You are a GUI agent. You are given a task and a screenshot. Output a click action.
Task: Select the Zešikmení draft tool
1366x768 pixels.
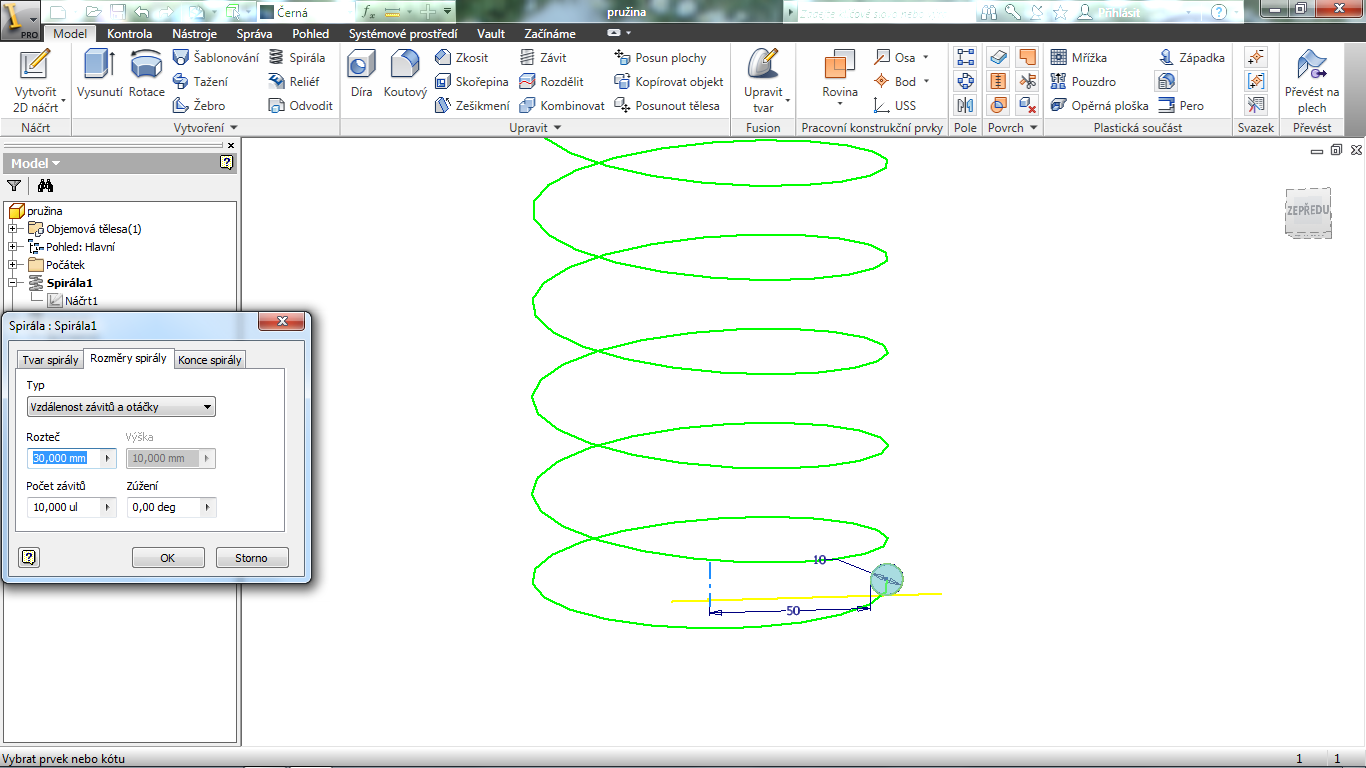[473, 106]
